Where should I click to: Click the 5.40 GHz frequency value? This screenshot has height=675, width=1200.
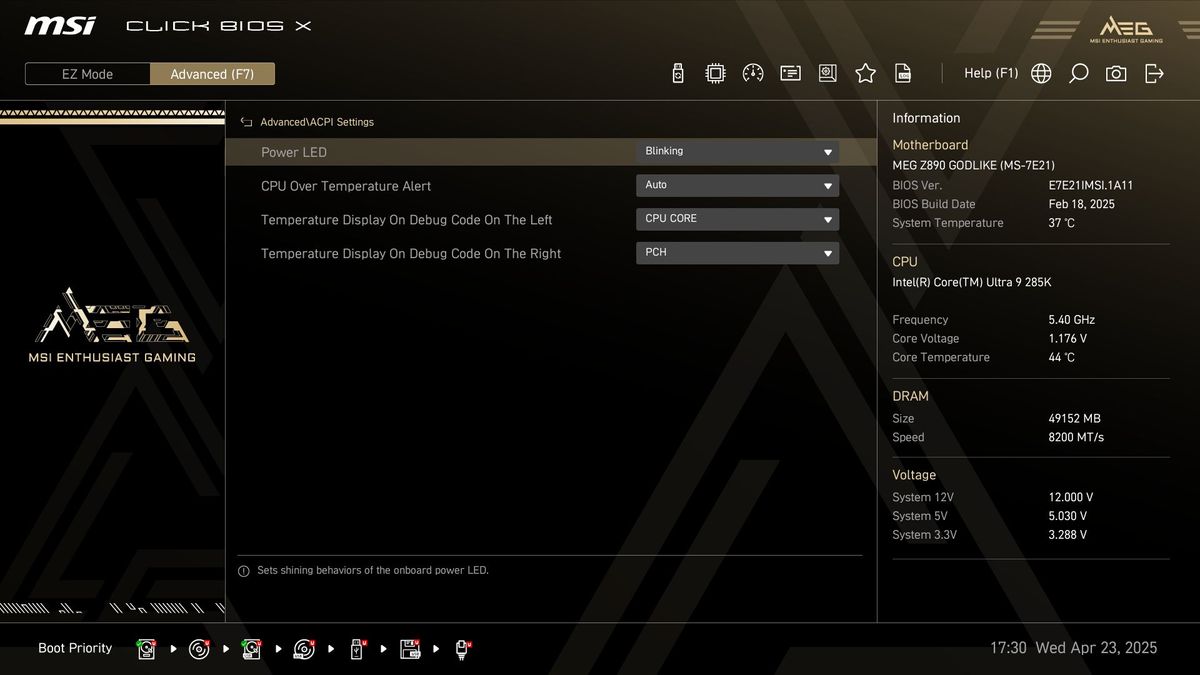click(1071, 320)
